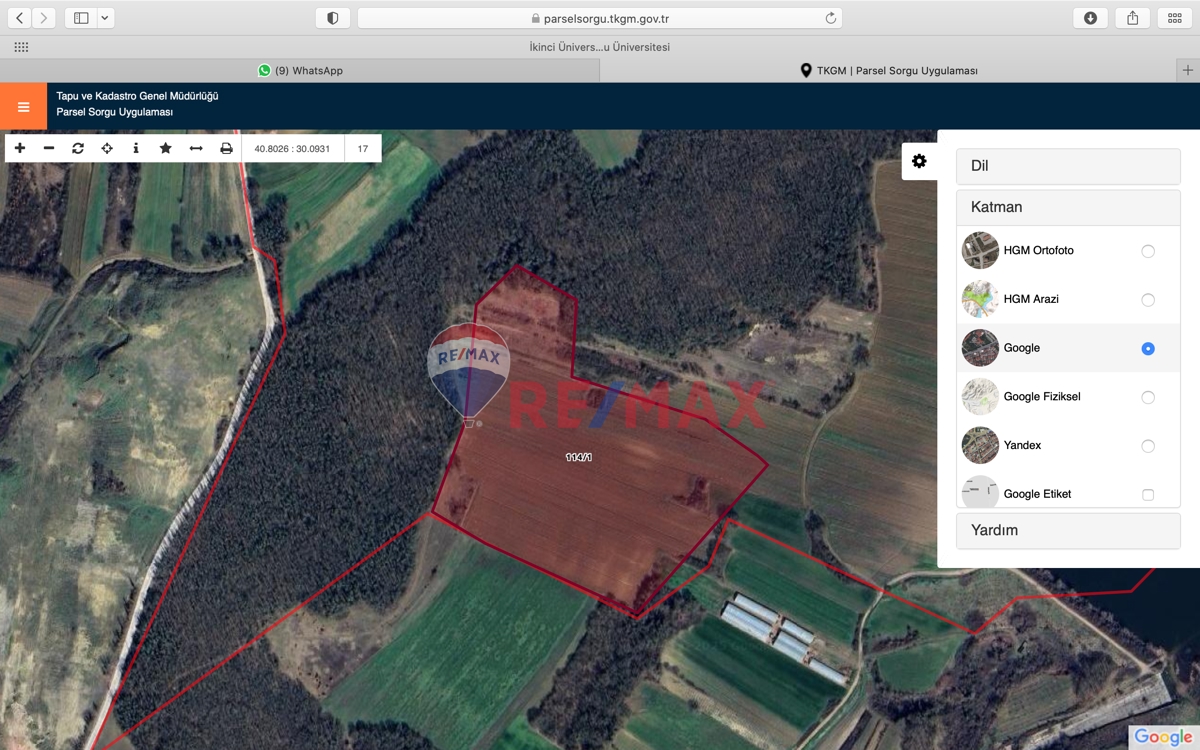Toggle the settings gear panel
This screenshot has width=1200, height=750.
point(919,161)
